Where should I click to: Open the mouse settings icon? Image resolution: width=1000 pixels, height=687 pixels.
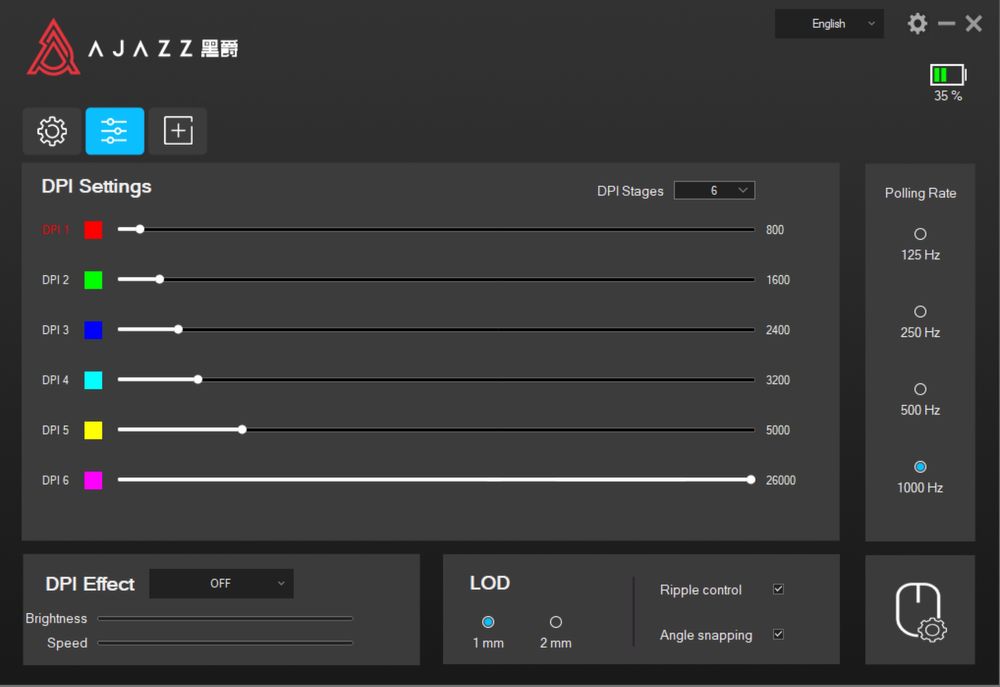tap(920, 611)
